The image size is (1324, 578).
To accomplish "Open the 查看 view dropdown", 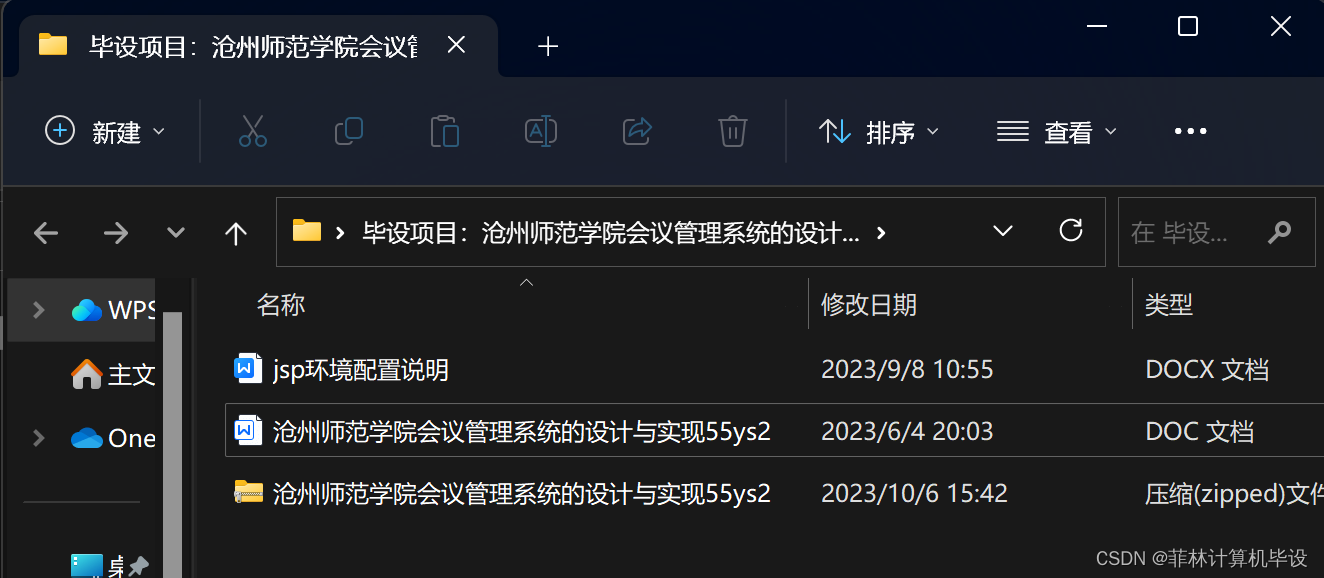I will tap(1057, 131).
